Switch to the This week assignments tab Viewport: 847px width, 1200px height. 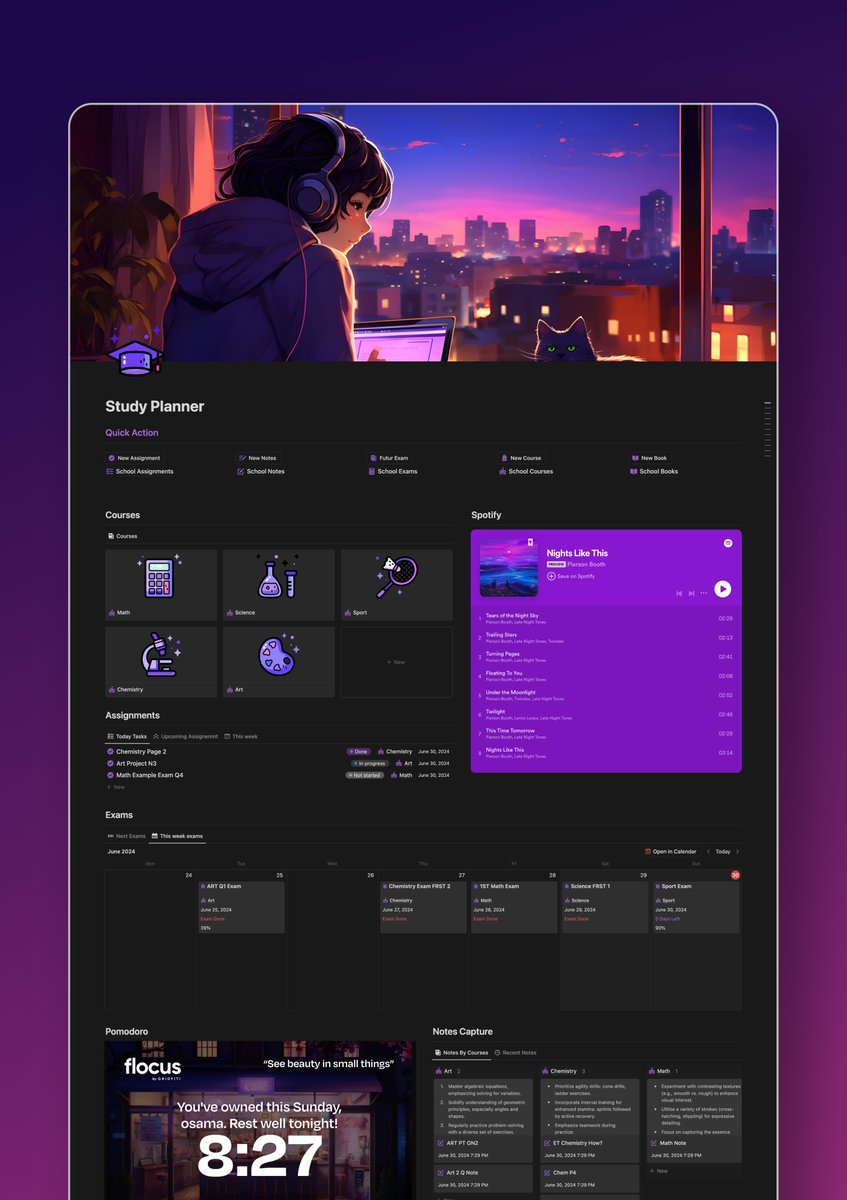click(241, 736)
